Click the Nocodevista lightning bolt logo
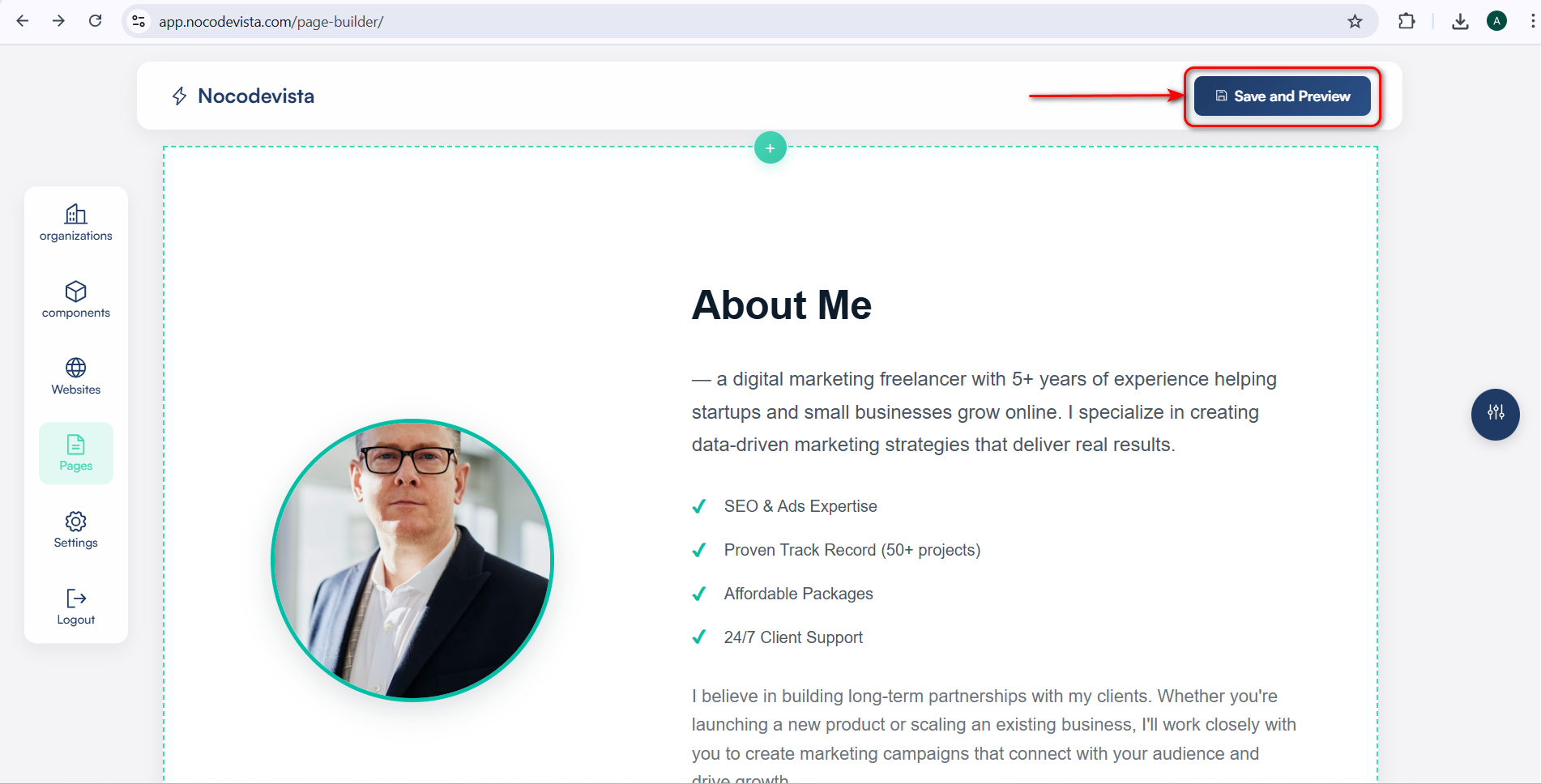The width and height of the screenshot is (1541, 784). coord(180,96)
